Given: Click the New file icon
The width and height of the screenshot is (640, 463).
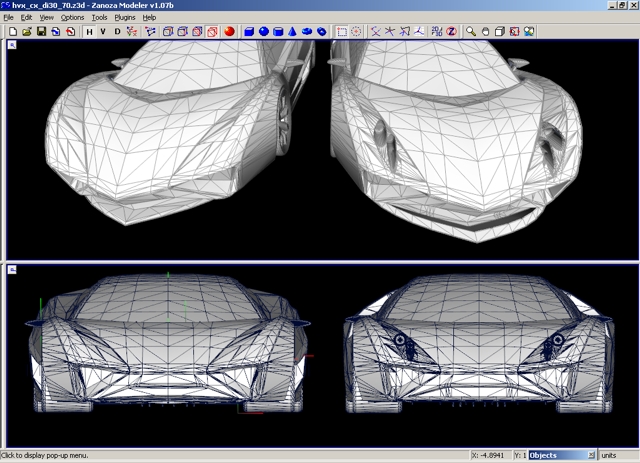Looking at the screenshot, I should click(x=12, y=31).
